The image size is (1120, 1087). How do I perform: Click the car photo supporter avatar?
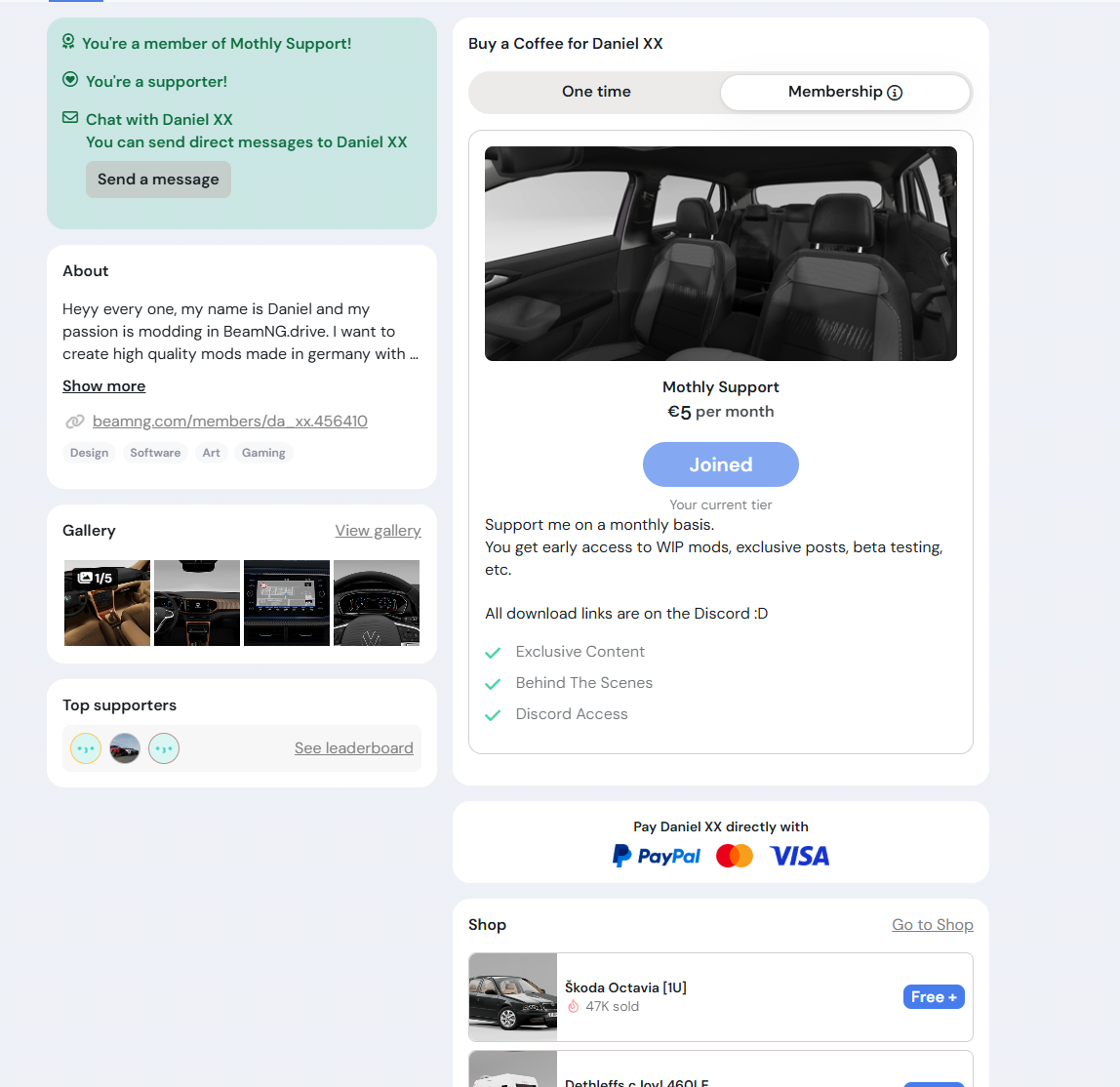pyautogui.click(x=125, y=748)
